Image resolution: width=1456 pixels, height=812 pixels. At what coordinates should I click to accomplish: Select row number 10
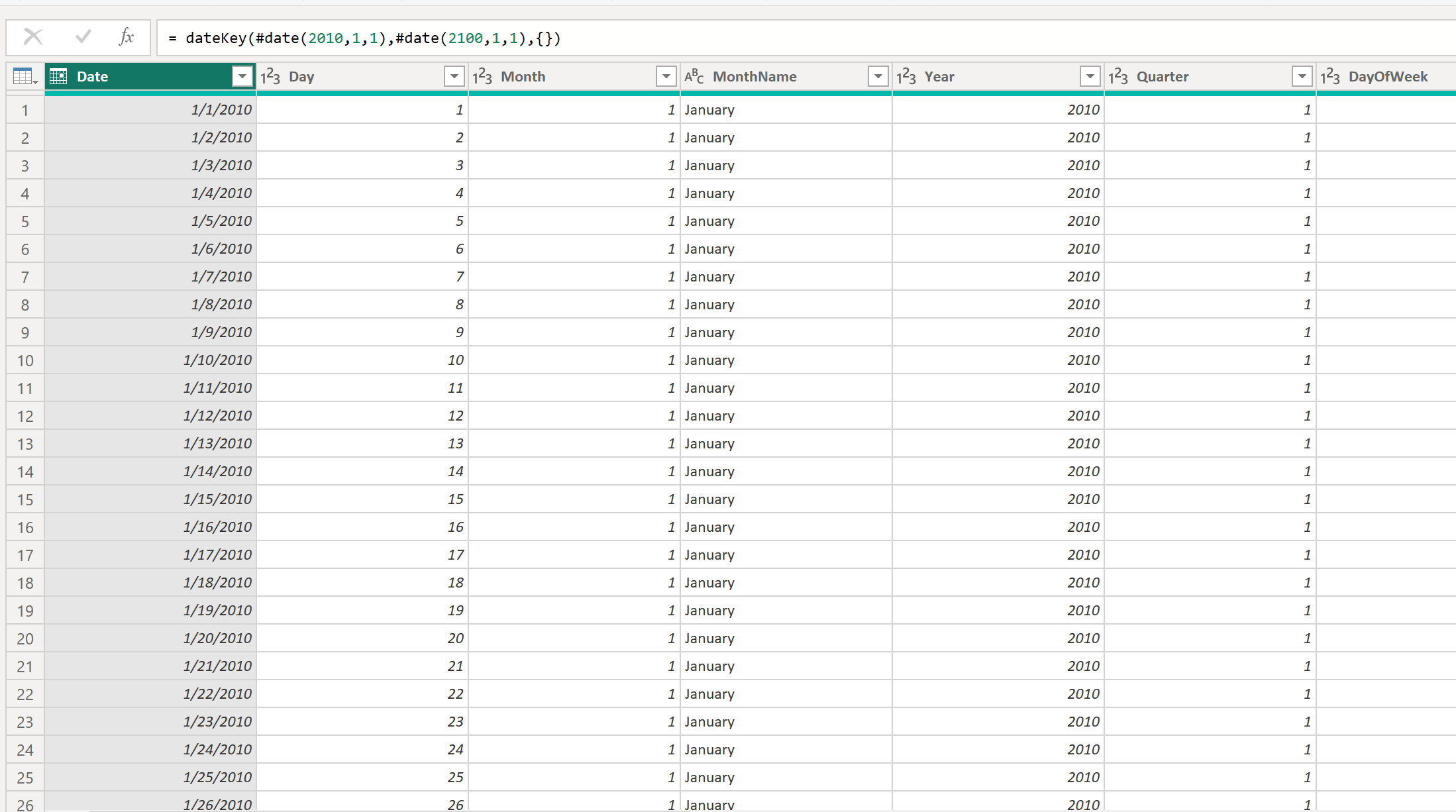coord(25,360)
